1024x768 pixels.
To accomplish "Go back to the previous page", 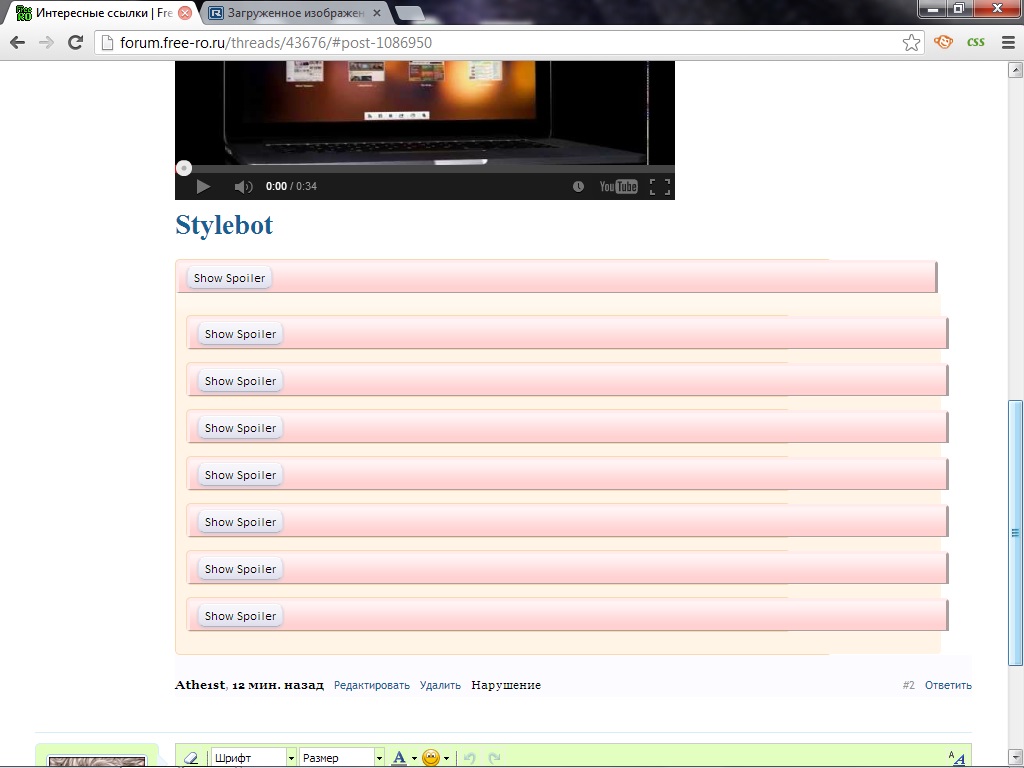I will pyautogui.click(x=18, y=42).
